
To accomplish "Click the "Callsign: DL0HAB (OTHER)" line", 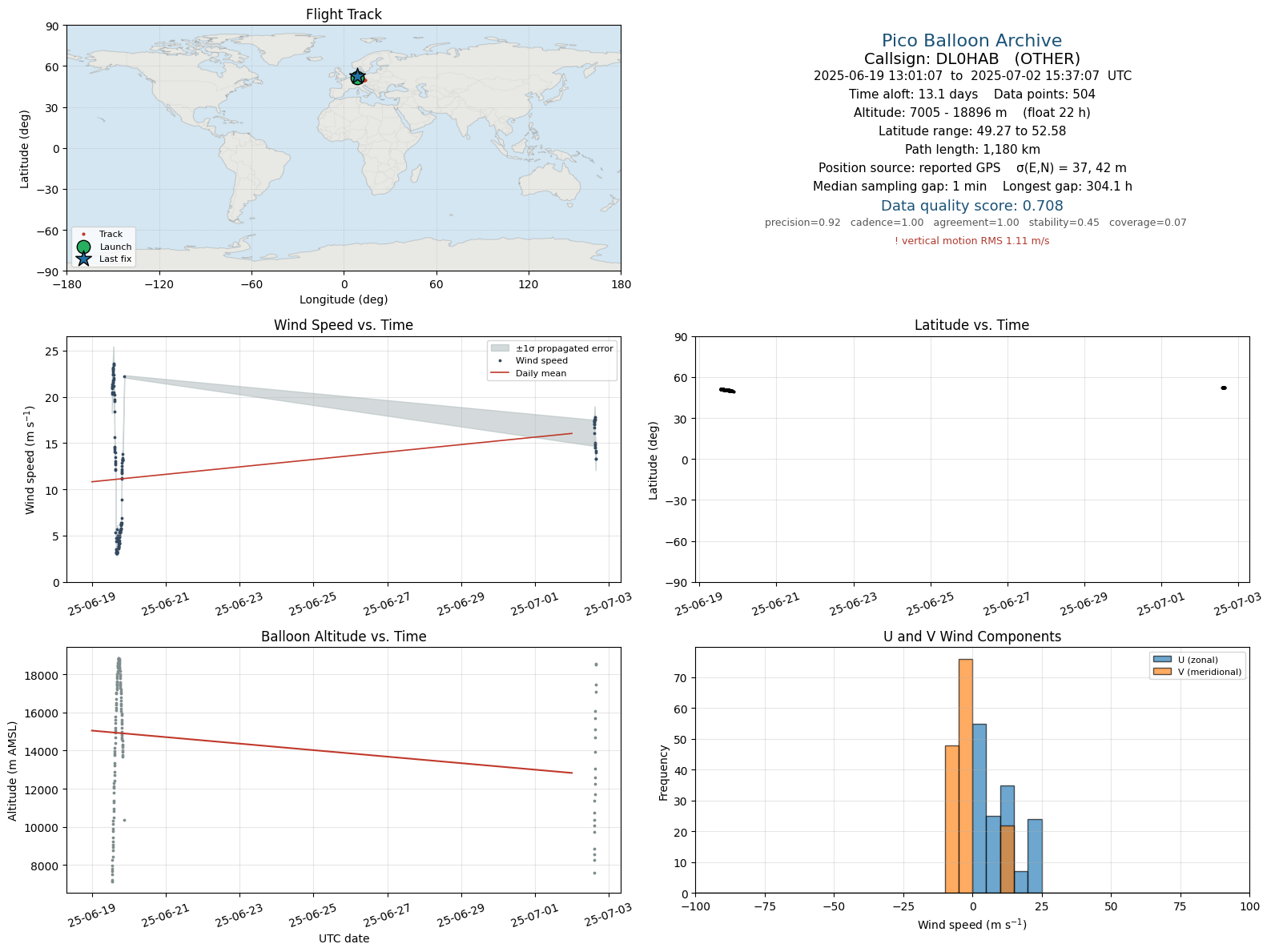I will point(971,59).
